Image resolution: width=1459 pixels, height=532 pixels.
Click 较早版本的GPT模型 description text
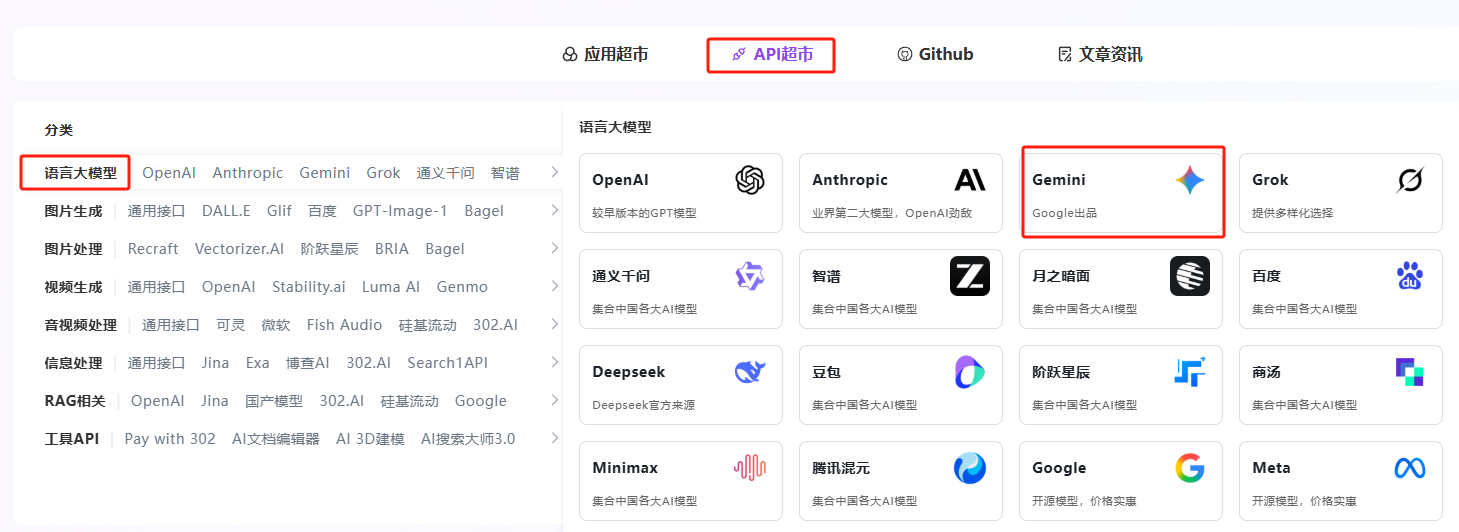(x=644, y=213)
